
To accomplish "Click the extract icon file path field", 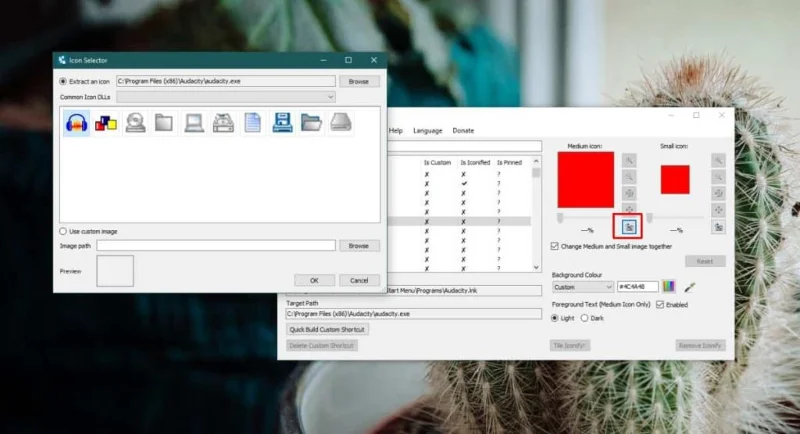I will pyautogui.click(x=226, y=81).
